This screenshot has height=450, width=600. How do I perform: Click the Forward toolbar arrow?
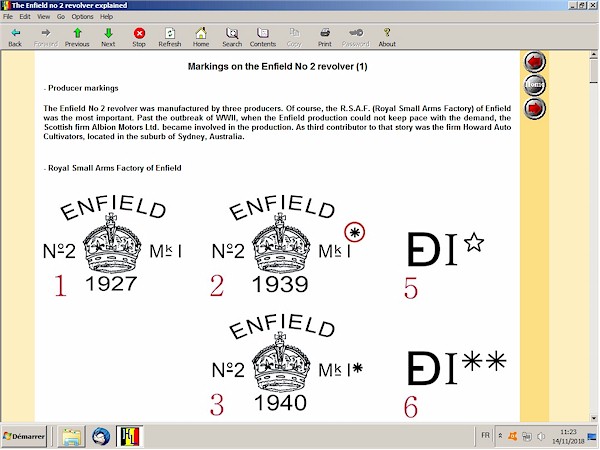point(46,37)
